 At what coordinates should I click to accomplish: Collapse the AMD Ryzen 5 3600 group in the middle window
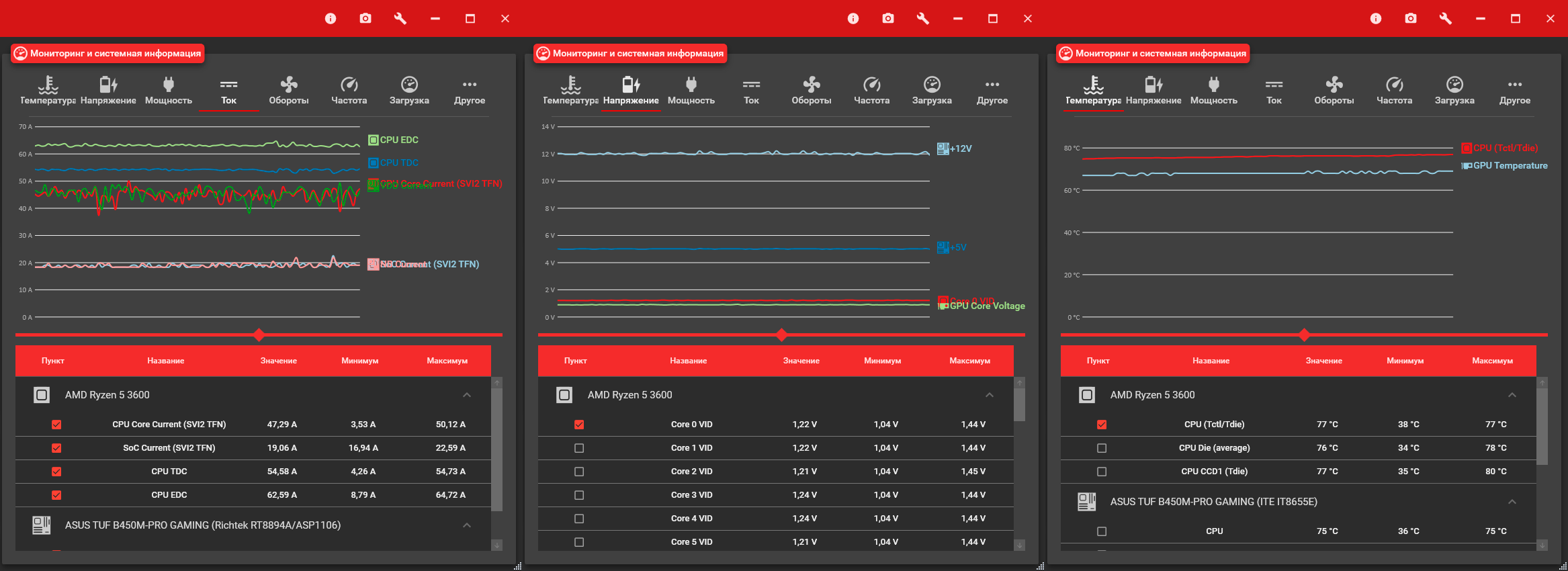[x=990, y=395]
